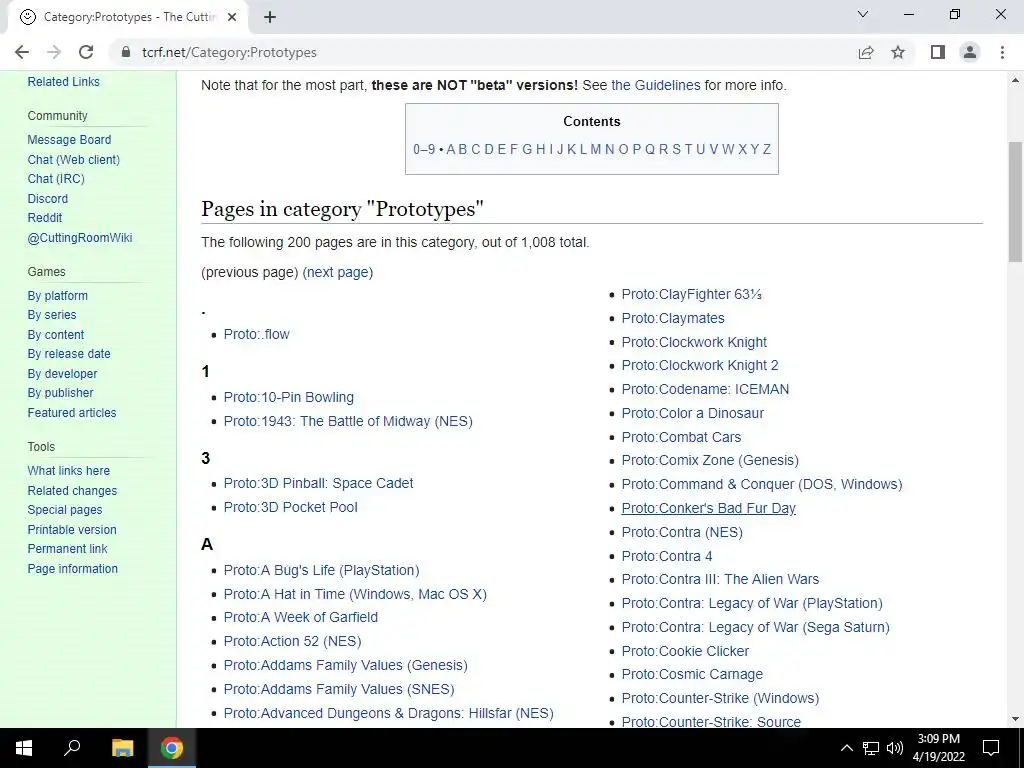
Task: Open the Chat (IRC) link
Action: pos(56,178)
